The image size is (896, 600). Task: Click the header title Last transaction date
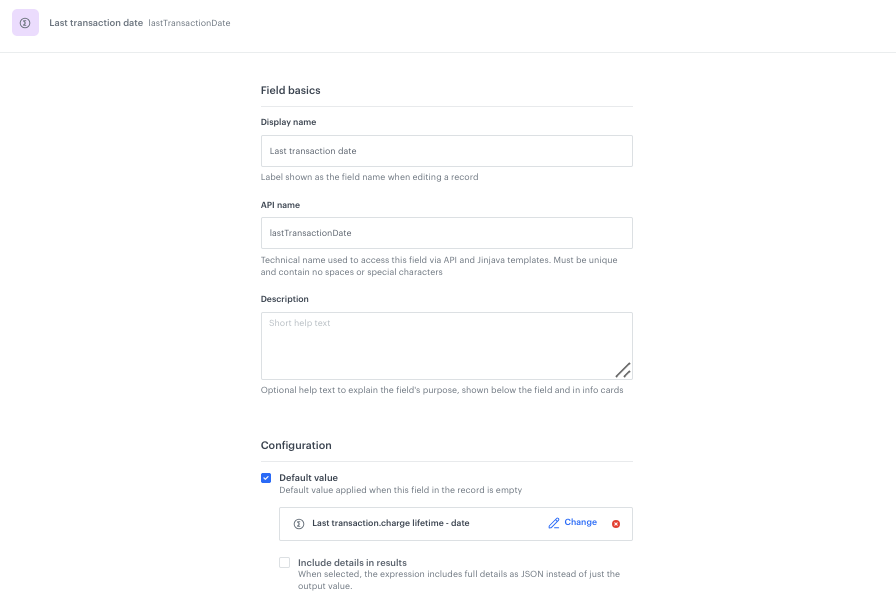click(x=96, y=22)
